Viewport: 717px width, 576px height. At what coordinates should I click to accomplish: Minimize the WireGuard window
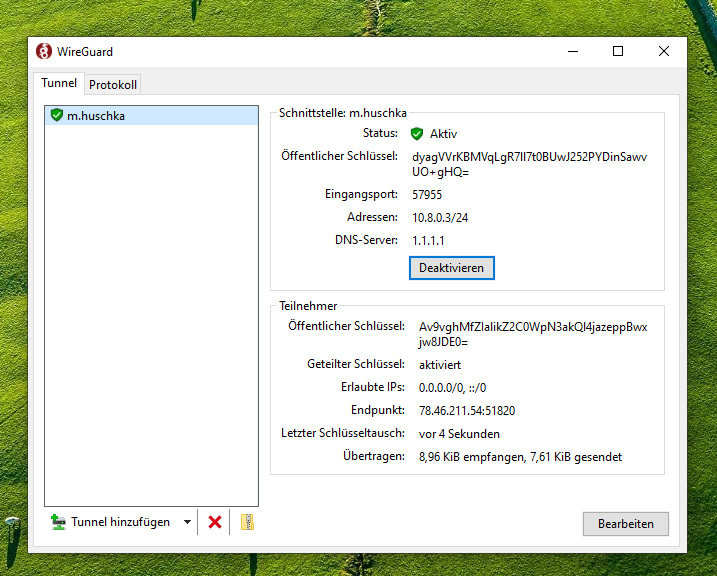tap(572, 51)
